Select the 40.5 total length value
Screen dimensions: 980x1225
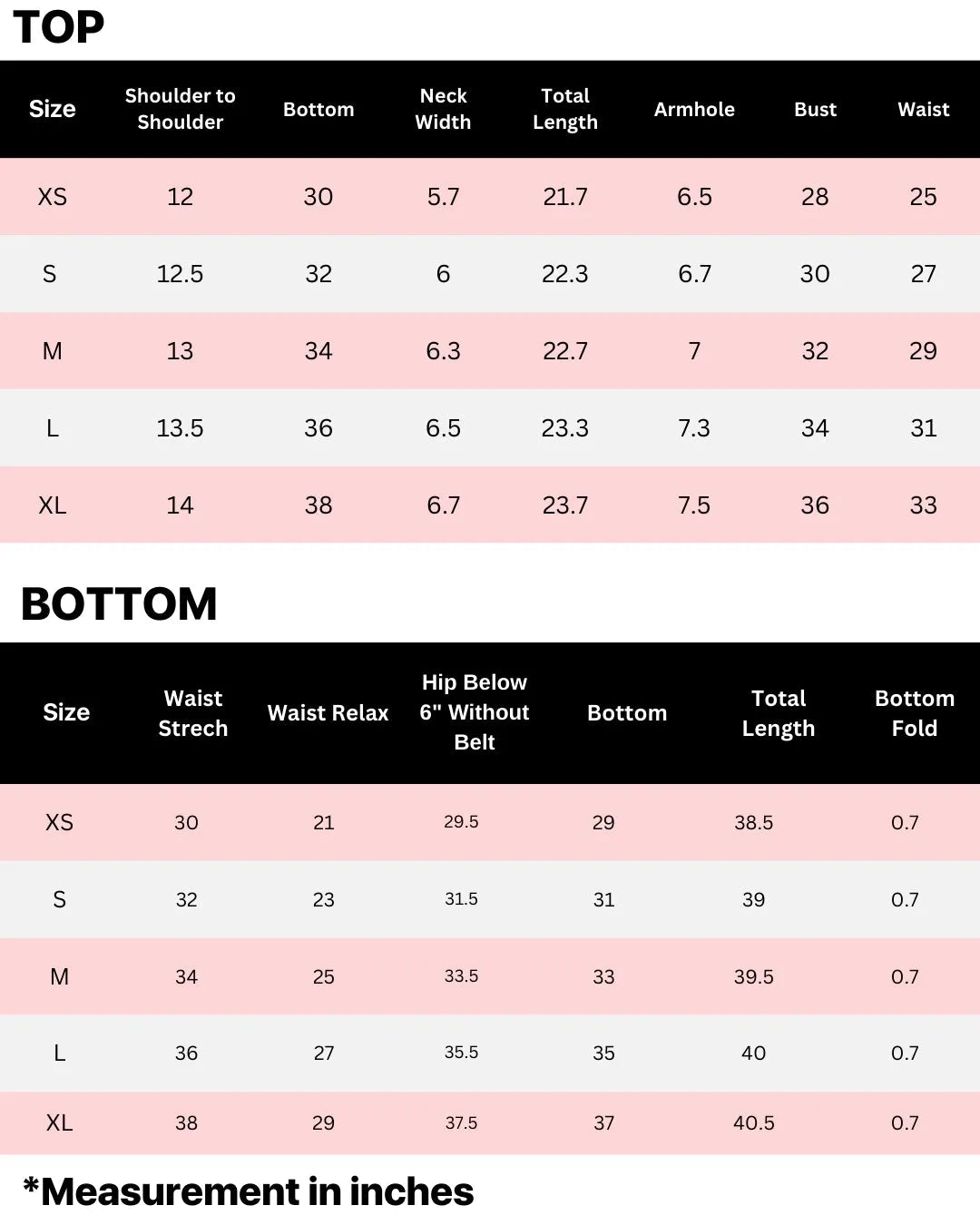[753, 1123]
